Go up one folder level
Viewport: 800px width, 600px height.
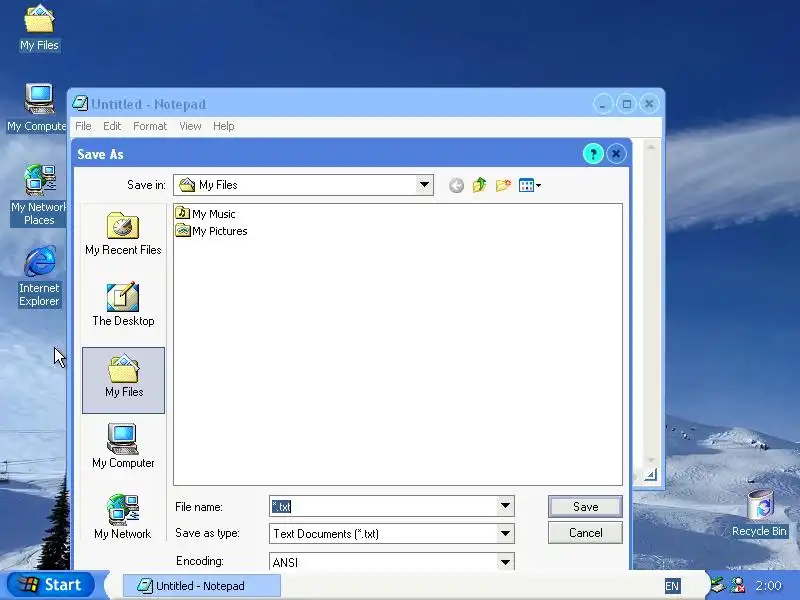480,185
